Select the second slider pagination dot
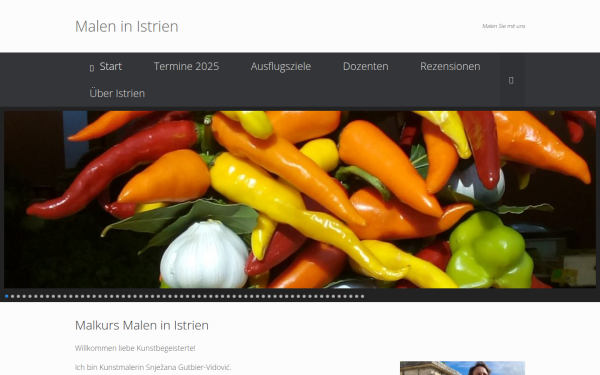Image resolution: width=600 pixels, height=375 pixels. click(12, 296)
